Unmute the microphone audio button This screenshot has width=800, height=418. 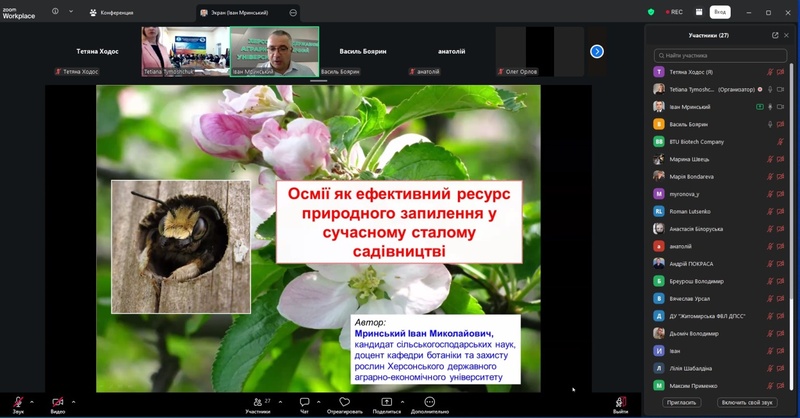(x=18, y=402)
